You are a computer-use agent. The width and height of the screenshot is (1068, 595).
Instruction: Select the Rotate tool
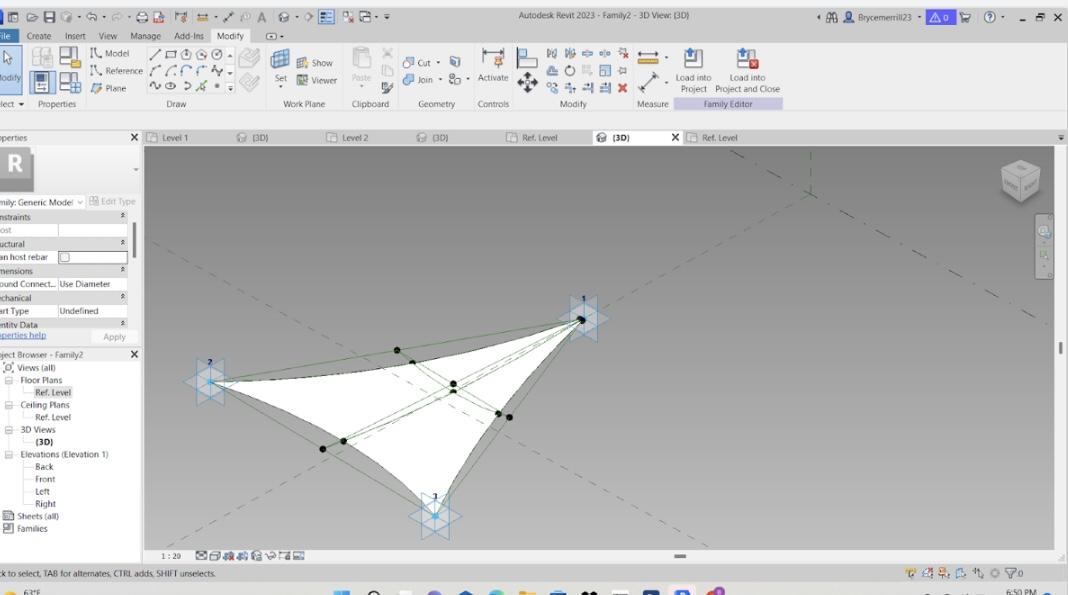(569, 71)
